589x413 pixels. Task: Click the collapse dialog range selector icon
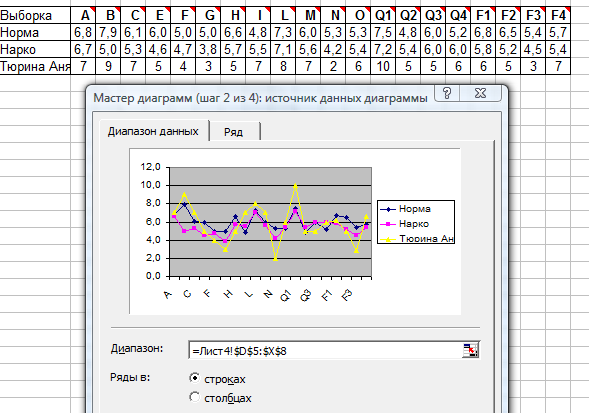point(470,350)
